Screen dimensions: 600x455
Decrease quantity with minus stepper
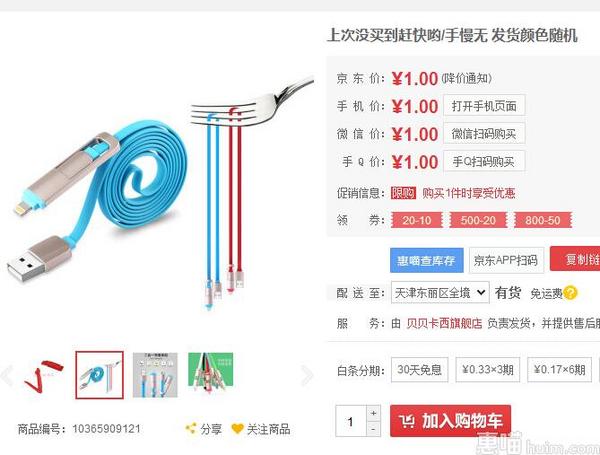pyautogui.click(x=373, y=429)
